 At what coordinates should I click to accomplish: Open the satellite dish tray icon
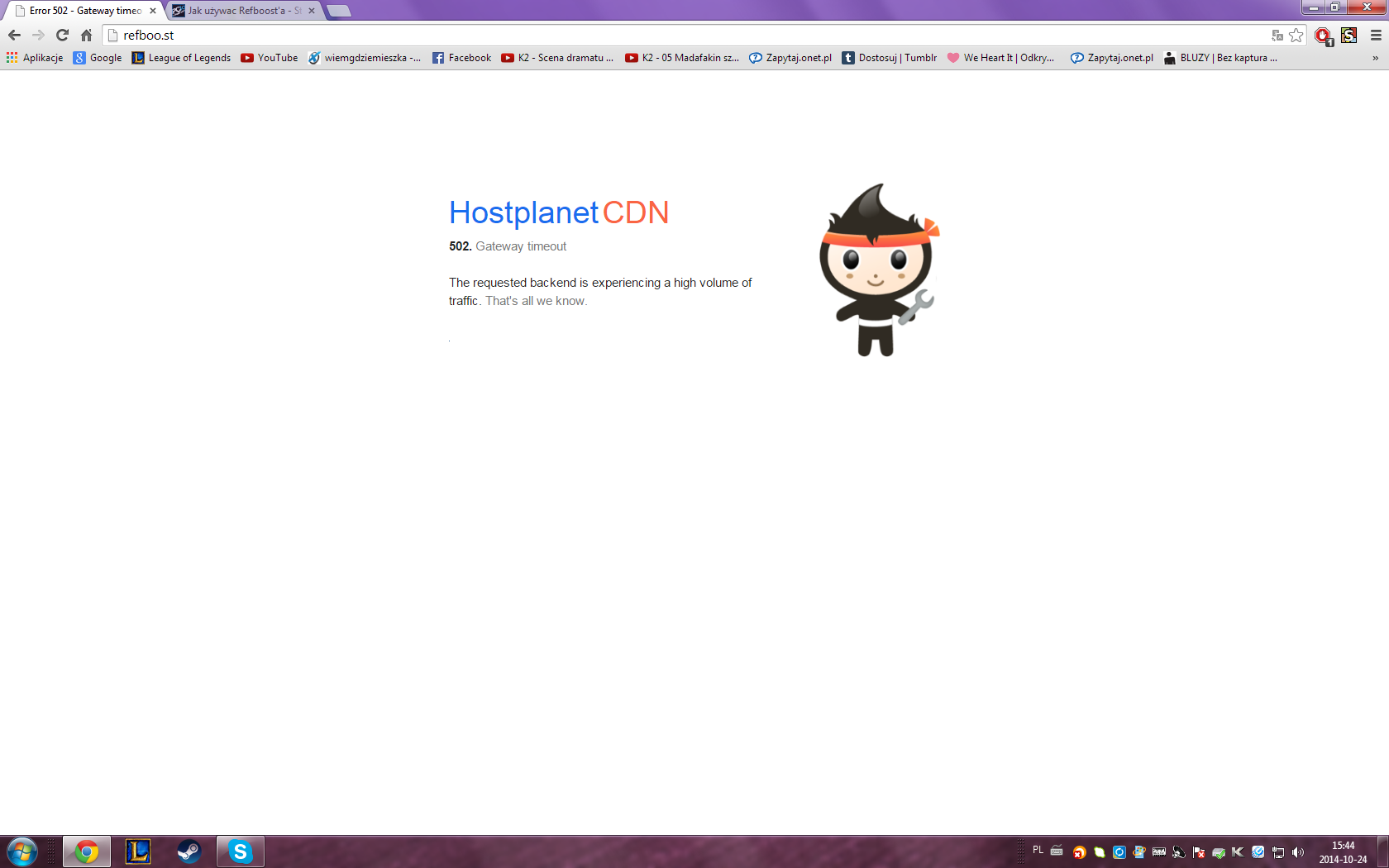point(1179,852)
